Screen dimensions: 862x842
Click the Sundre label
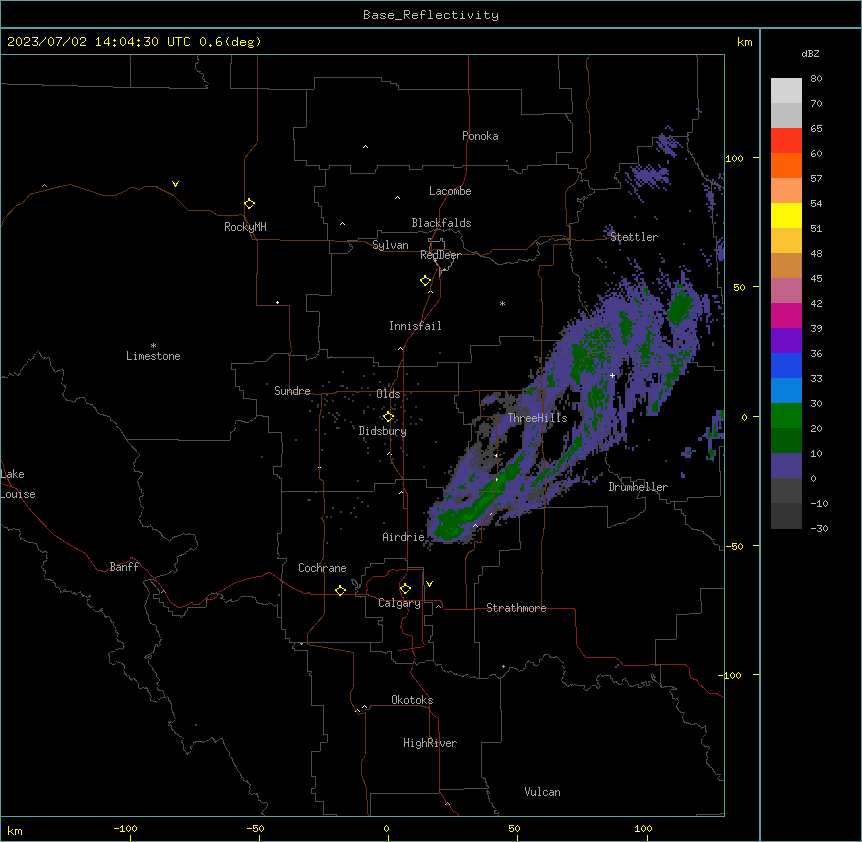pos(292,391)
